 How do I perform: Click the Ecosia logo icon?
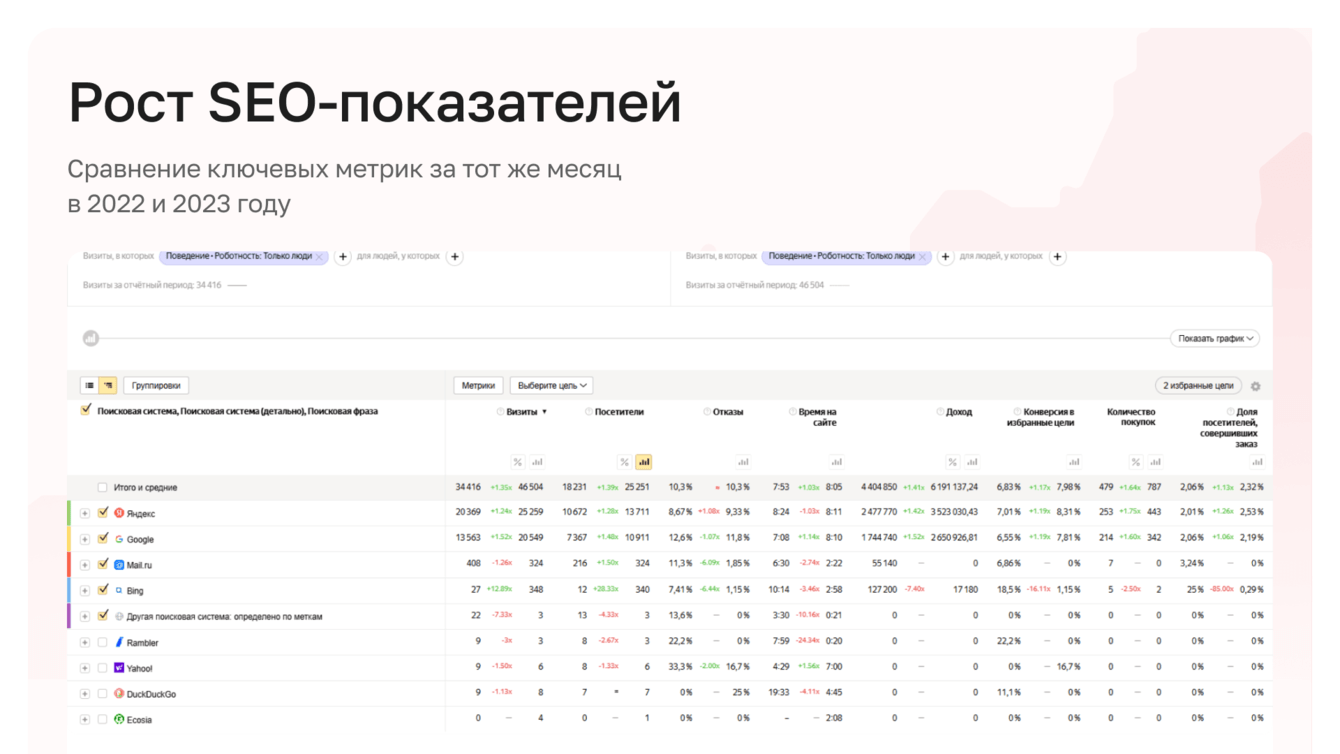(x=119, y=719)
